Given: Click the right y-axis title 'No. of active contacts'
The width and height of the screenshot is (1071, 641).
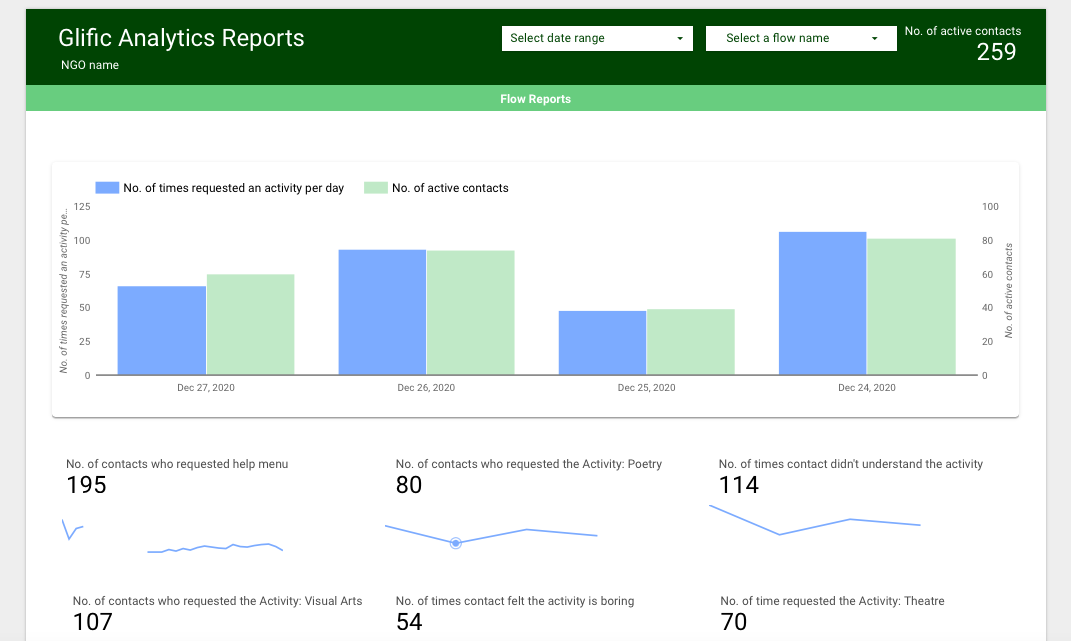Looking at the screenshot, I should point(1008,290).
